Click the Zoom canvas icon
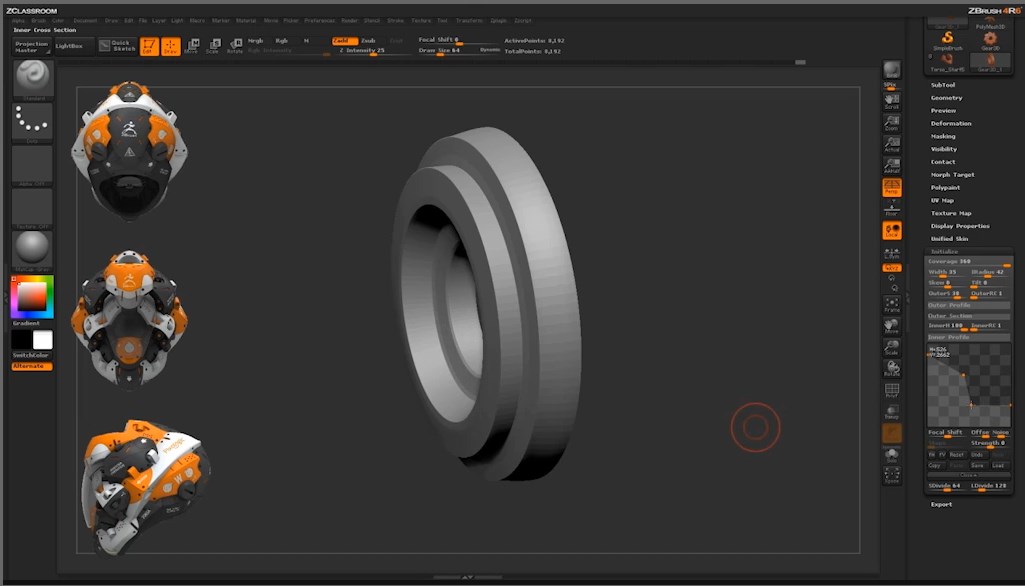Image resolution: width=1025 pixels, height=586 pixels. click(x=892, y=123)
